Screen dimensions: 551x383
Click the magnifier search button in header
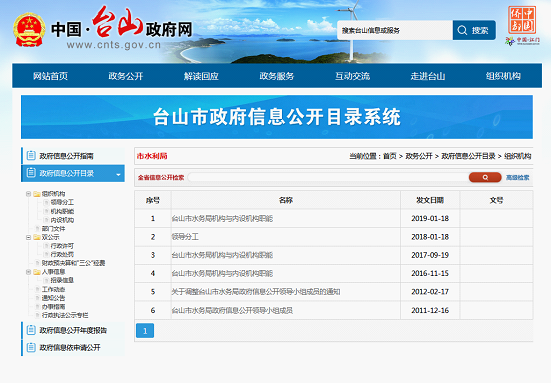click(474, 30)
